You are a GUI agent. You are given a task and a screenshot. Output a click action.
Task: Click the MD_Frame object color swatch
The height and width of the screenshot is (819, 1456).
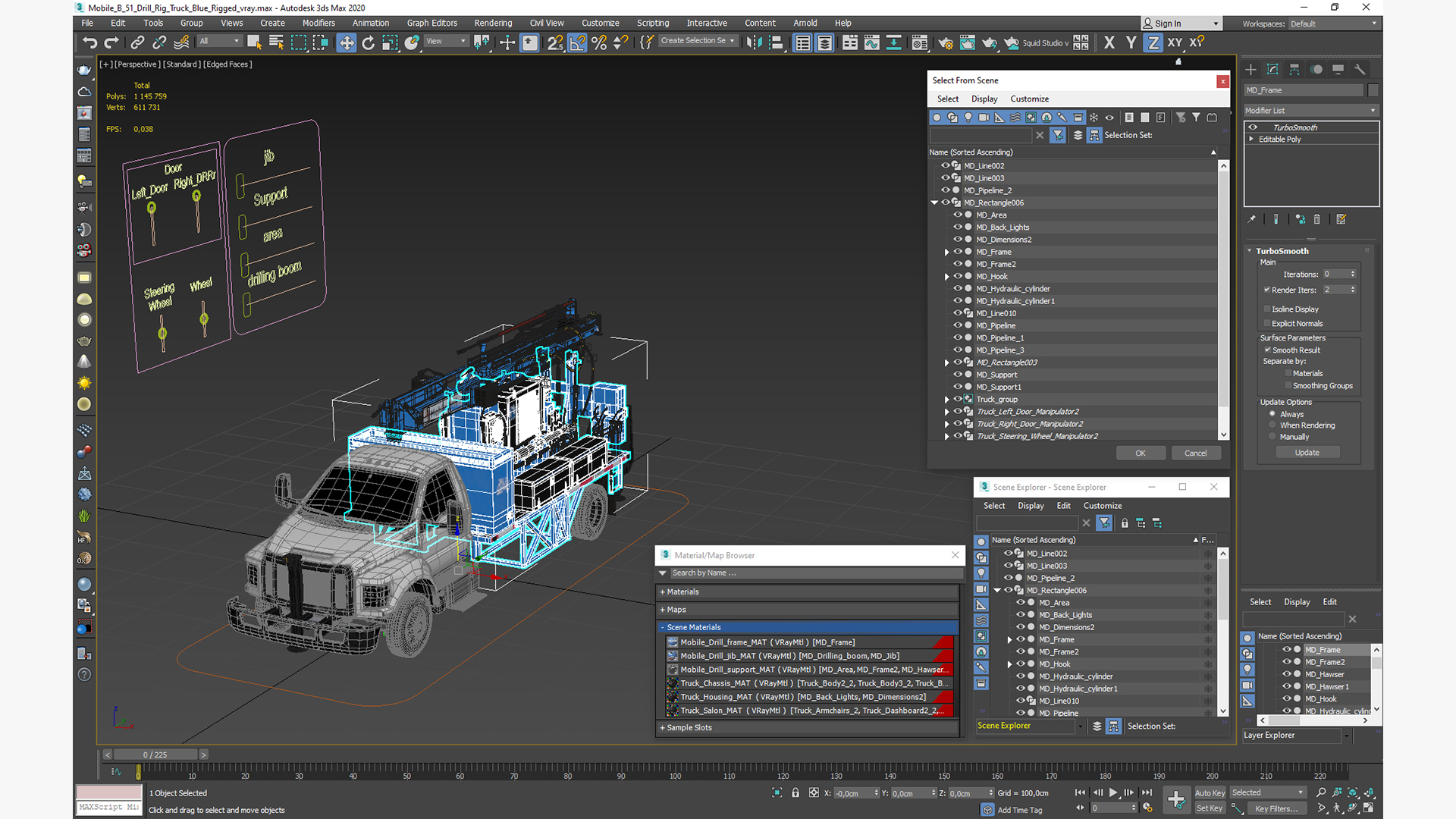click(1373, 90)
